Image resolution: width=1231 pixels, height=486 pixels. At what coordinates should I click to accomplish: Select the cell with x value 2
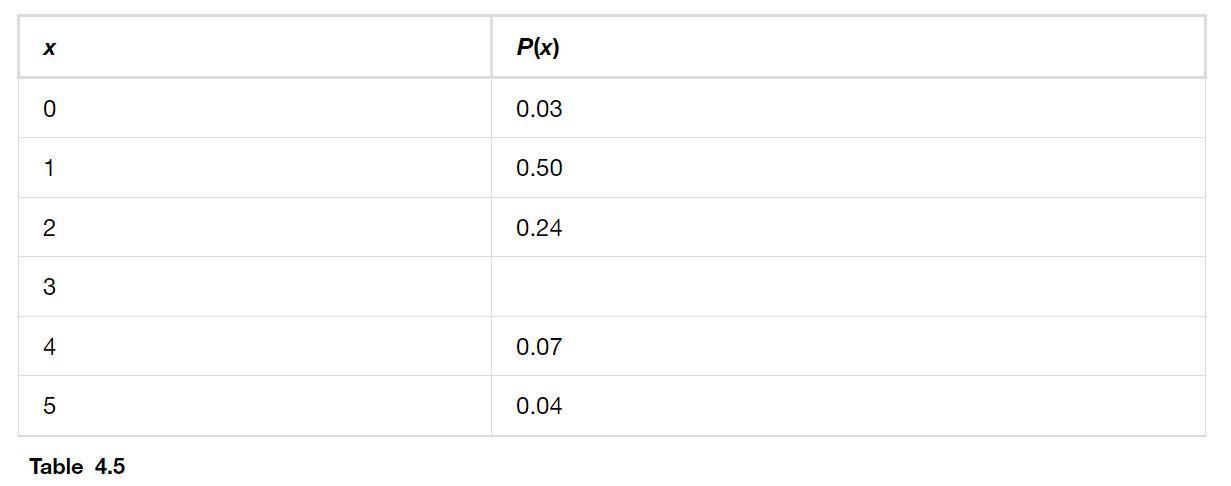pos(255,227)
